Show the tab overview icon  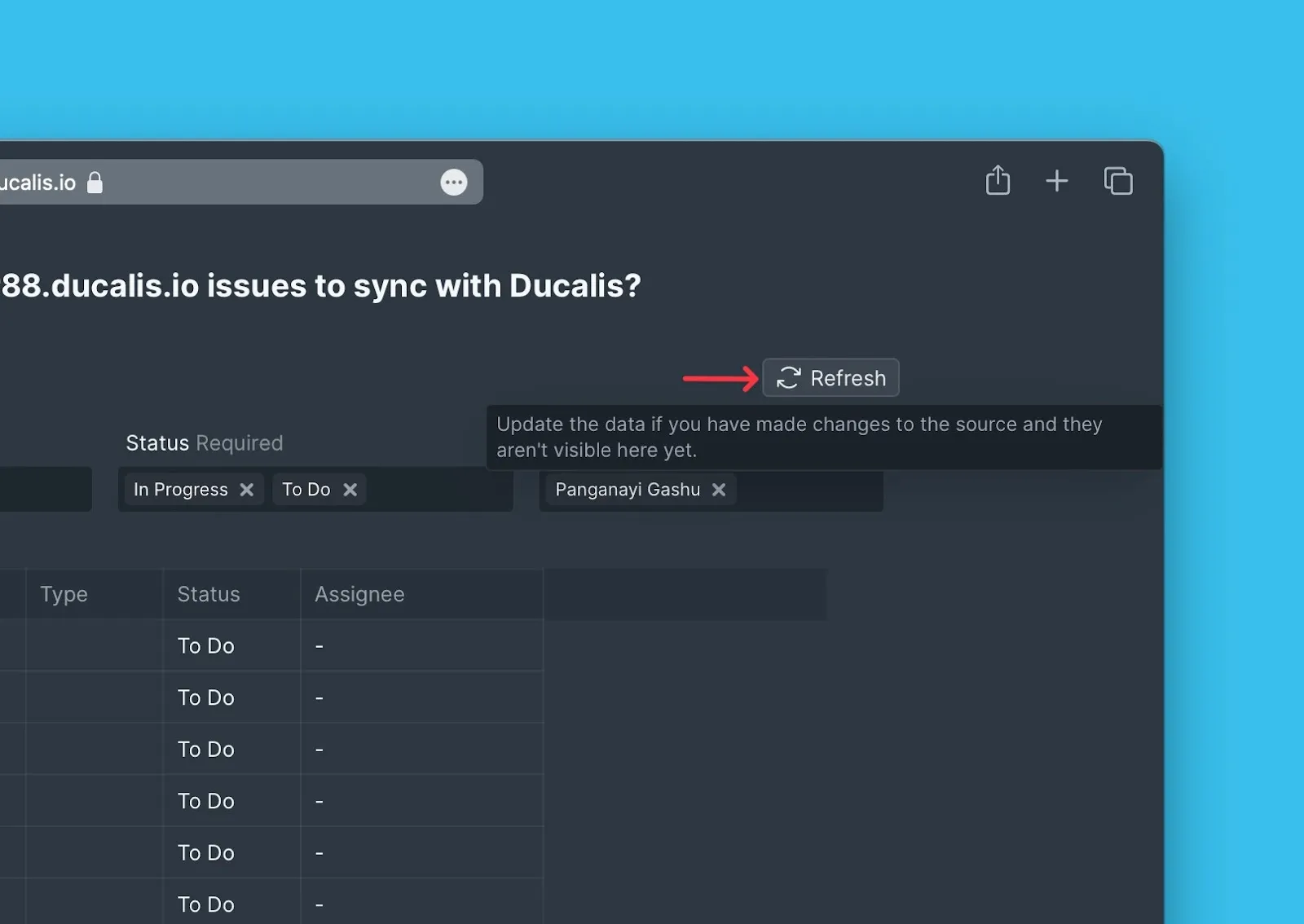coord(1118,180)
